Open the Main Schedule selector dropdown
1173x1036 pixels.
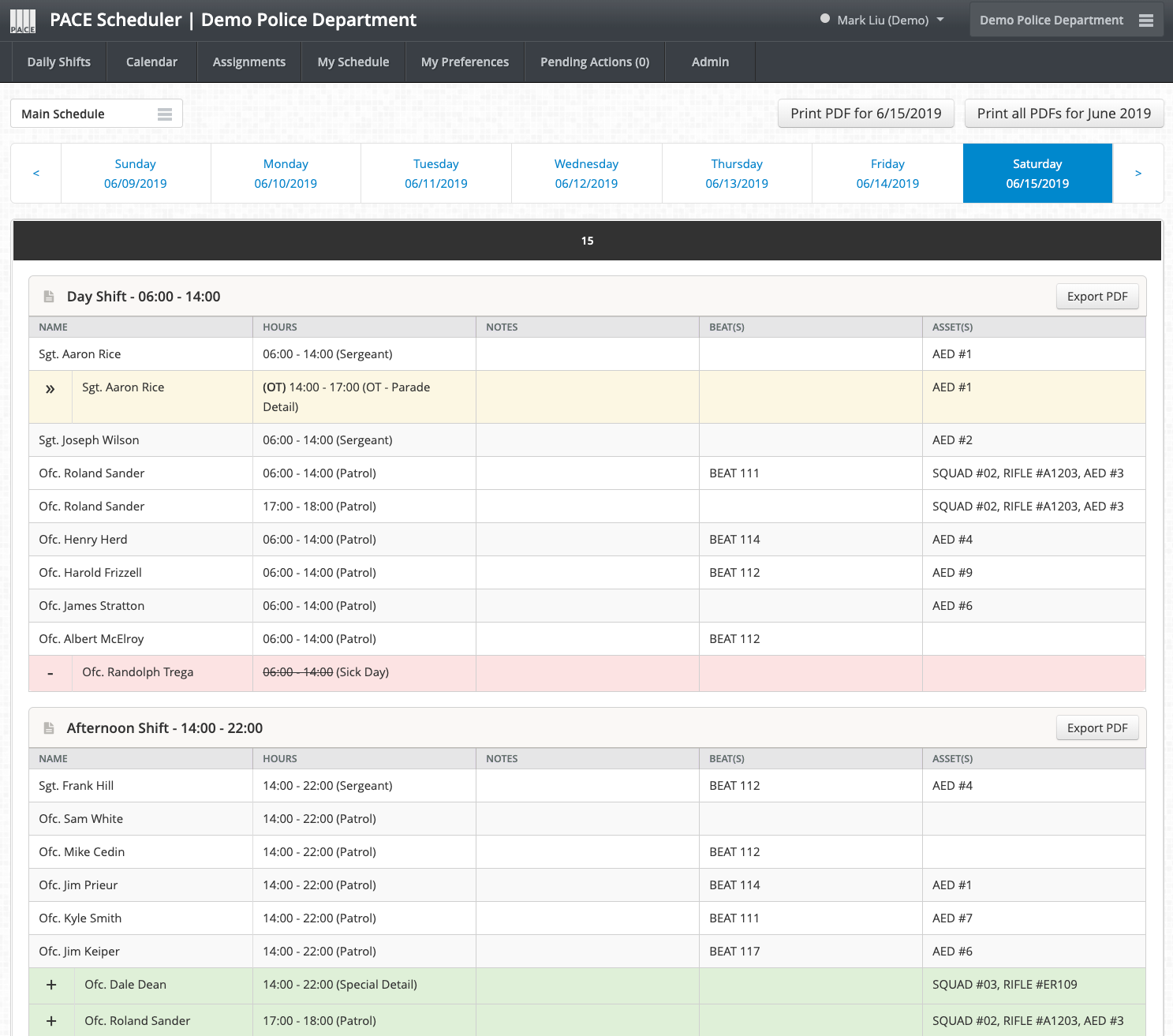point(96,114)
